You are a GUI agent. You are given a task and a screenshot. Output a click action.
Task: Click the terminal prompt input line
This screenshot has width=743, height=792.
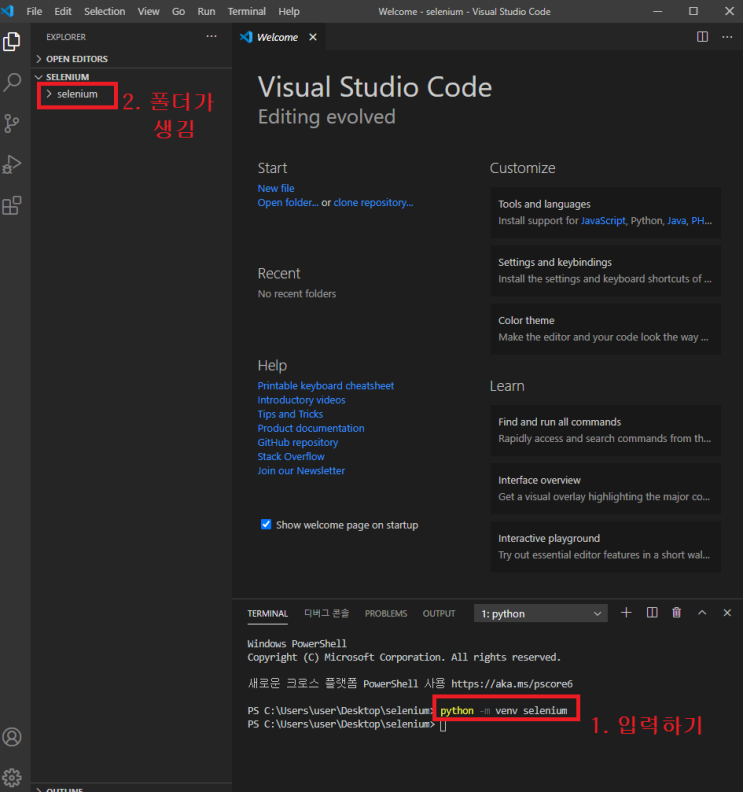point(443,725)
